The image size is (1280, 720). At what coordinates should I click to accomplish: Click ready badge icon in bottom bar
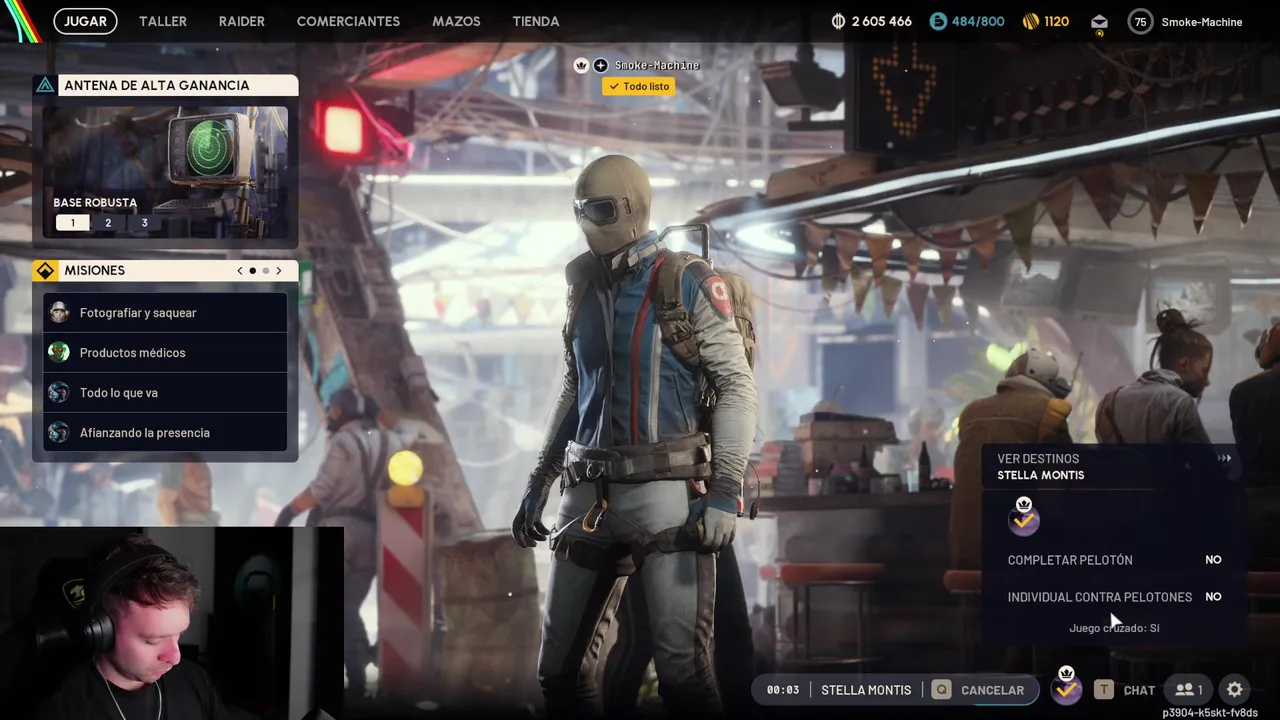pos(1067,687)
